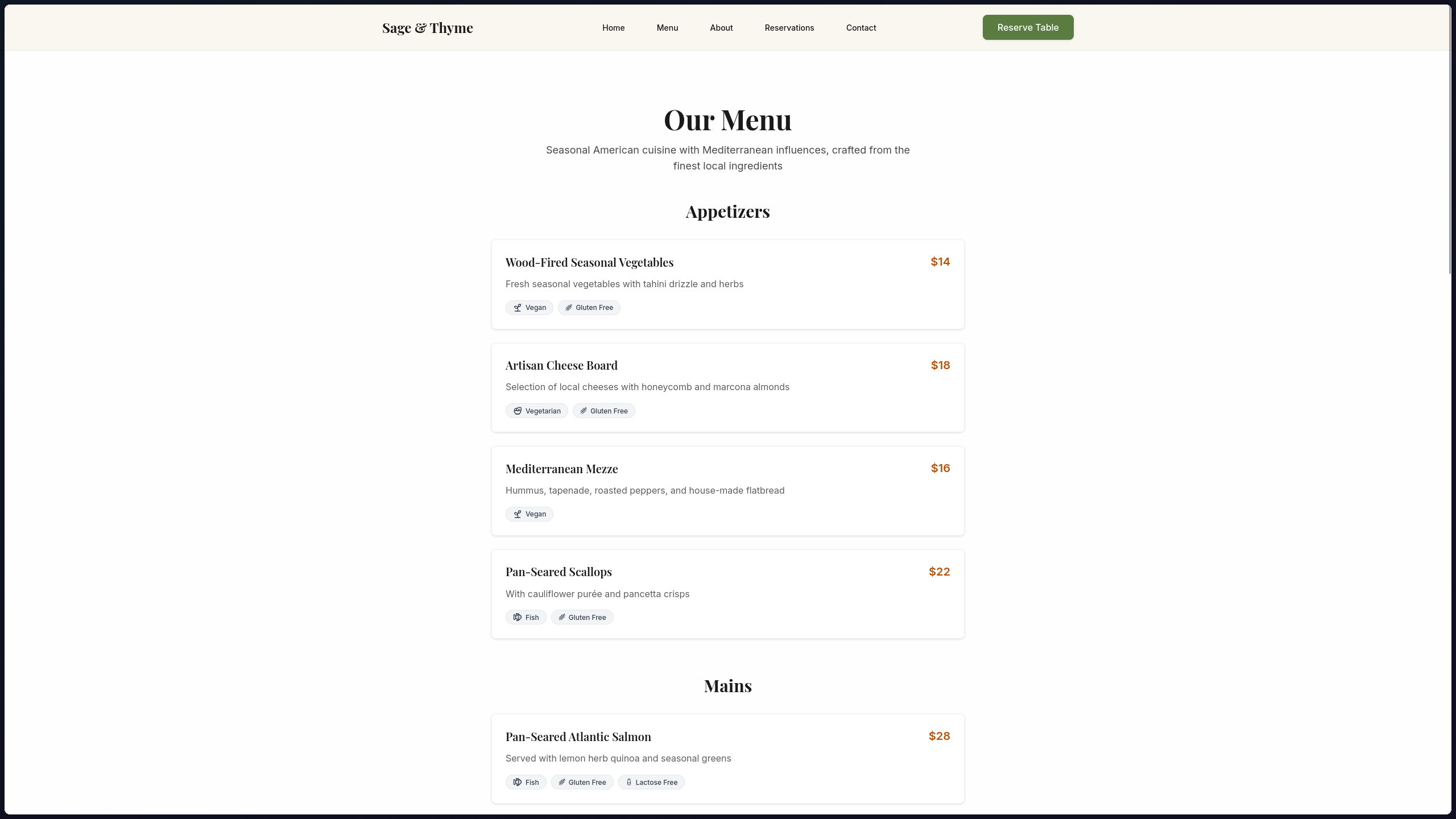
Task: Click Fish icon on Atlantic Salmon card
Action: click(517, 782)
